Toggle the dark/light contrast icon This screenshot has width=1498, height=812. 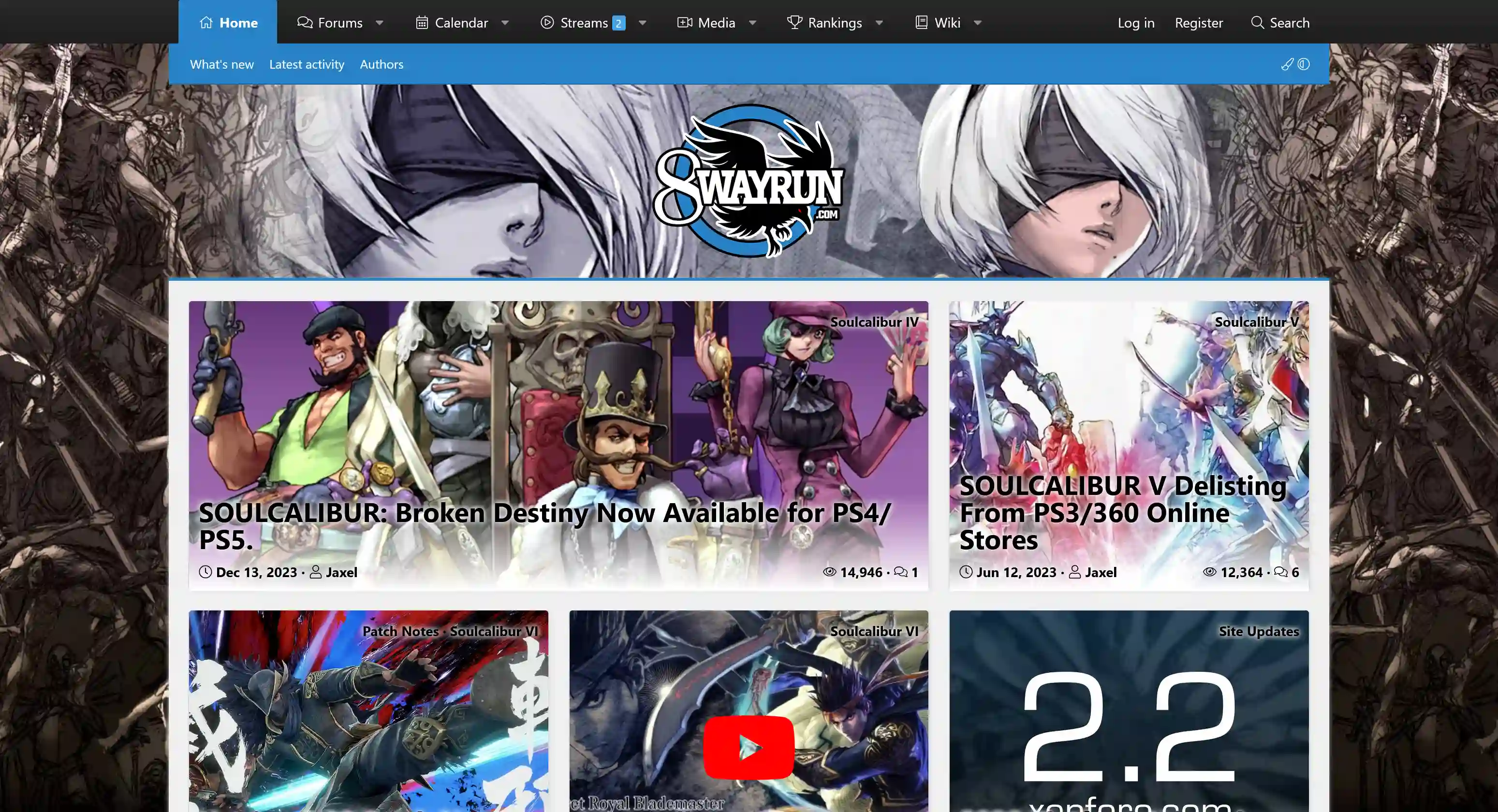(x=1304, y=64)
